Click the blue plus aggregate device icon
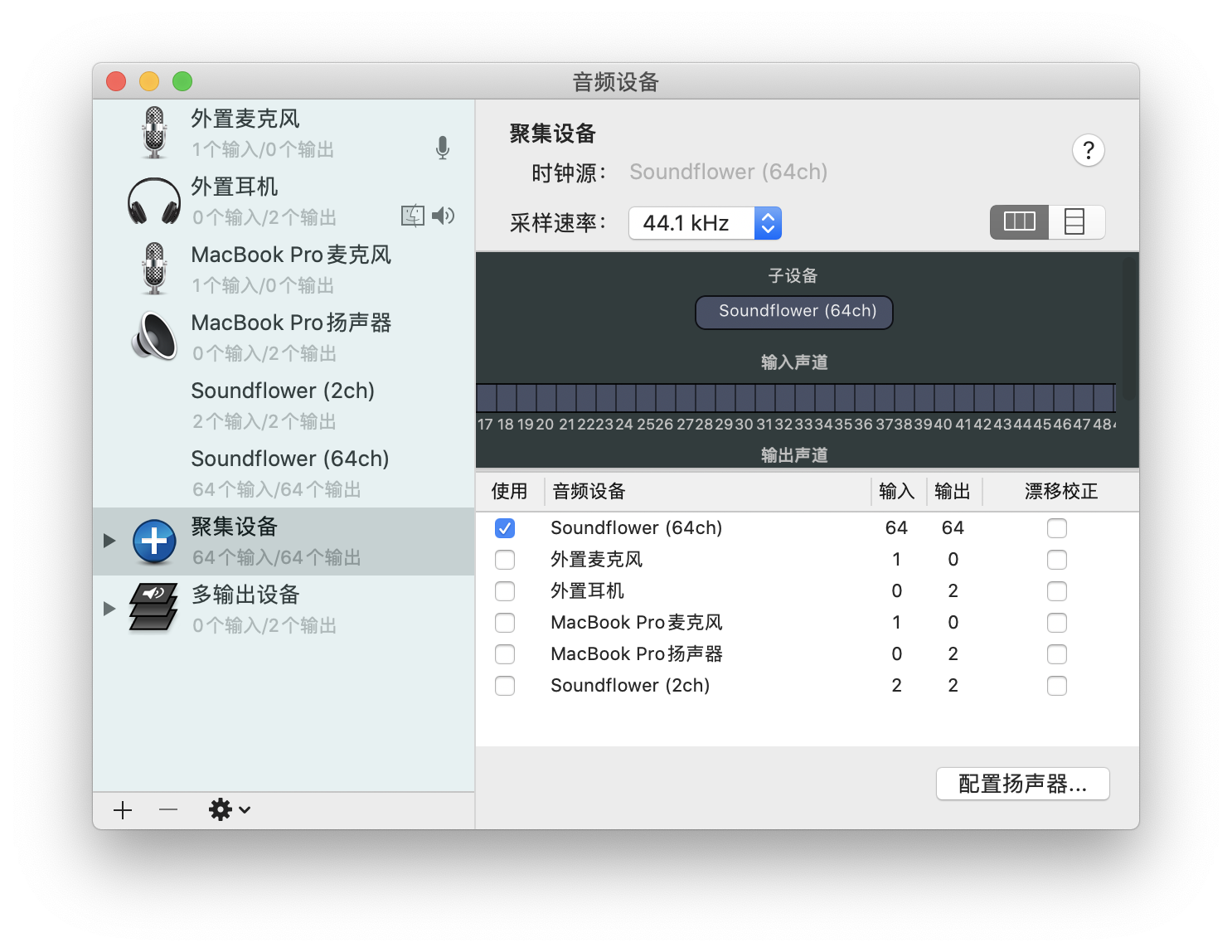The image size is (1232, 952). tap(154, 542)
